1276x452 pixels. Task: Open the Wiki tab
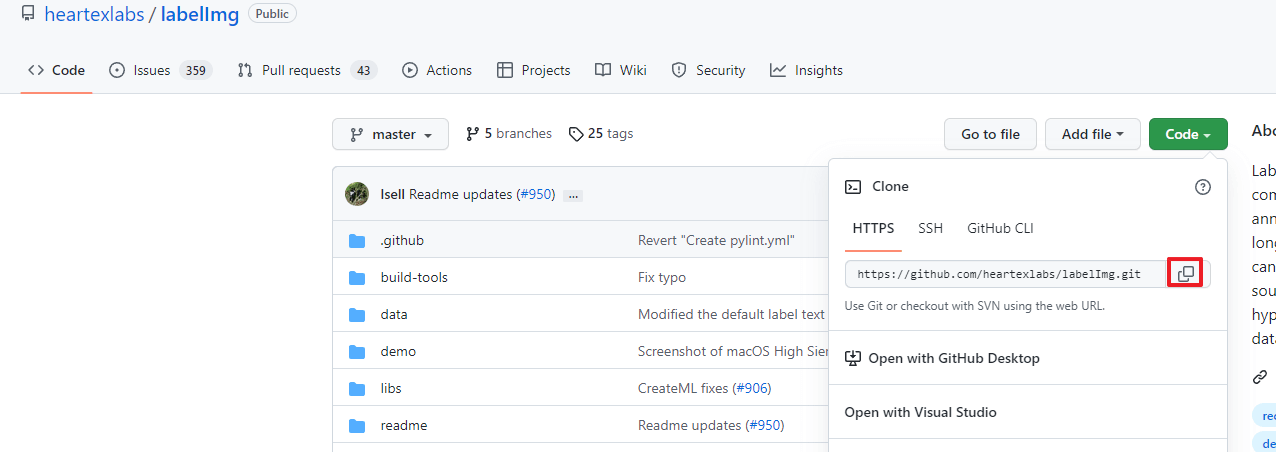621,70
